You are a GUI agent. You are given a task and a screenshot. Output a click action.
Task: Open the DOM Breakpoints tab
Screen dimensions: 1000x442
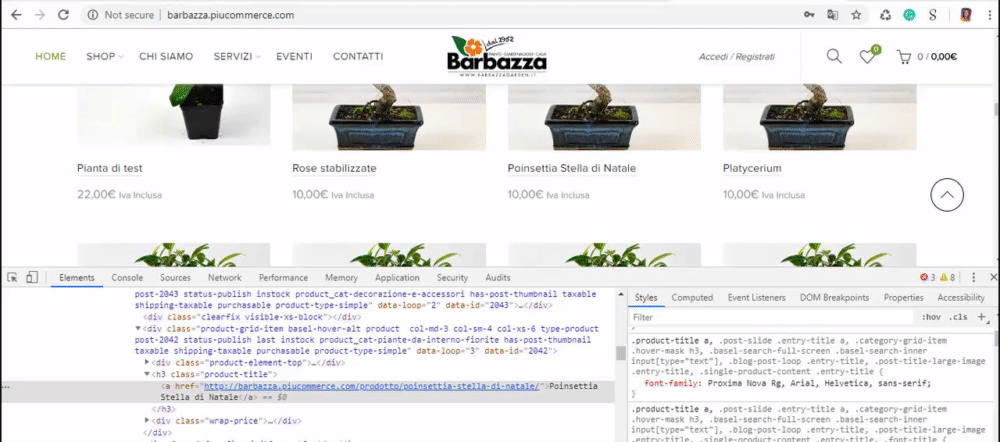(834, 297)
